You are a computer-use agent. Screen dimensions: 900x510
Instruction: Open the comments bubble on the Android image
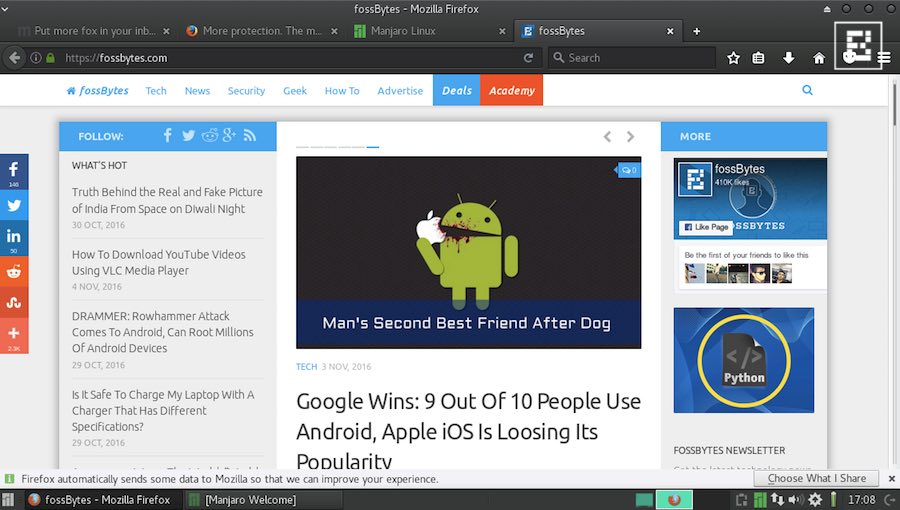629,170
